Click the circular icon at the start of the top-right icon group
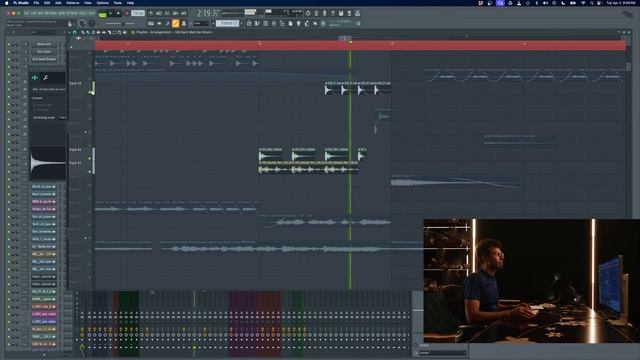Image resolution: width=640 pixels, height=360 pixels. 308,13
